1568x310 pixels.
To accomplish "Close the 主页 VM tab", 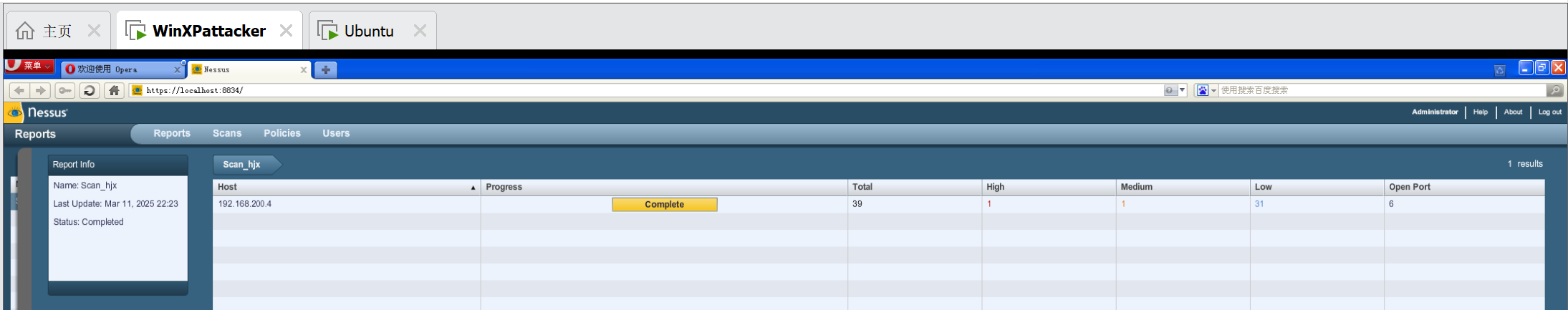I will coord(94,31).
